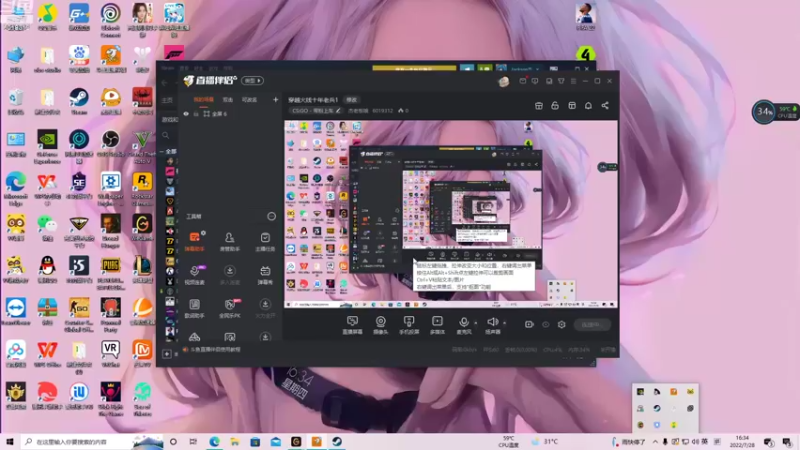Open stream settings gear icon
The width and height of the screenshot is (800, 450).
[562, 324]
